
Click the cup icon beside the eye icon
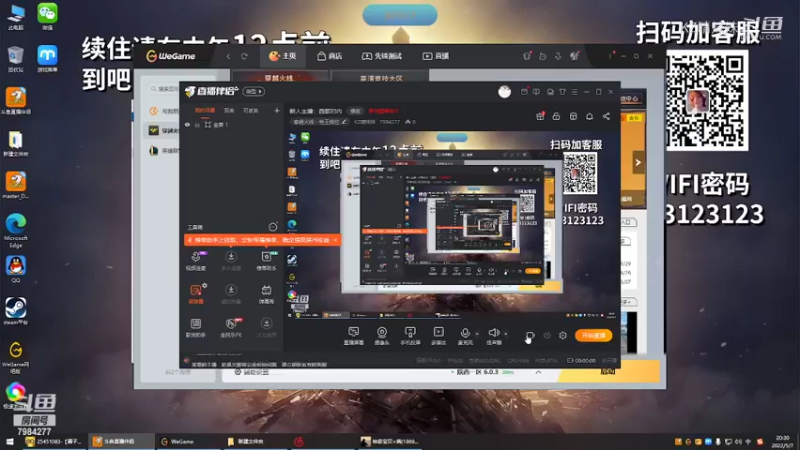pos(530,336)
